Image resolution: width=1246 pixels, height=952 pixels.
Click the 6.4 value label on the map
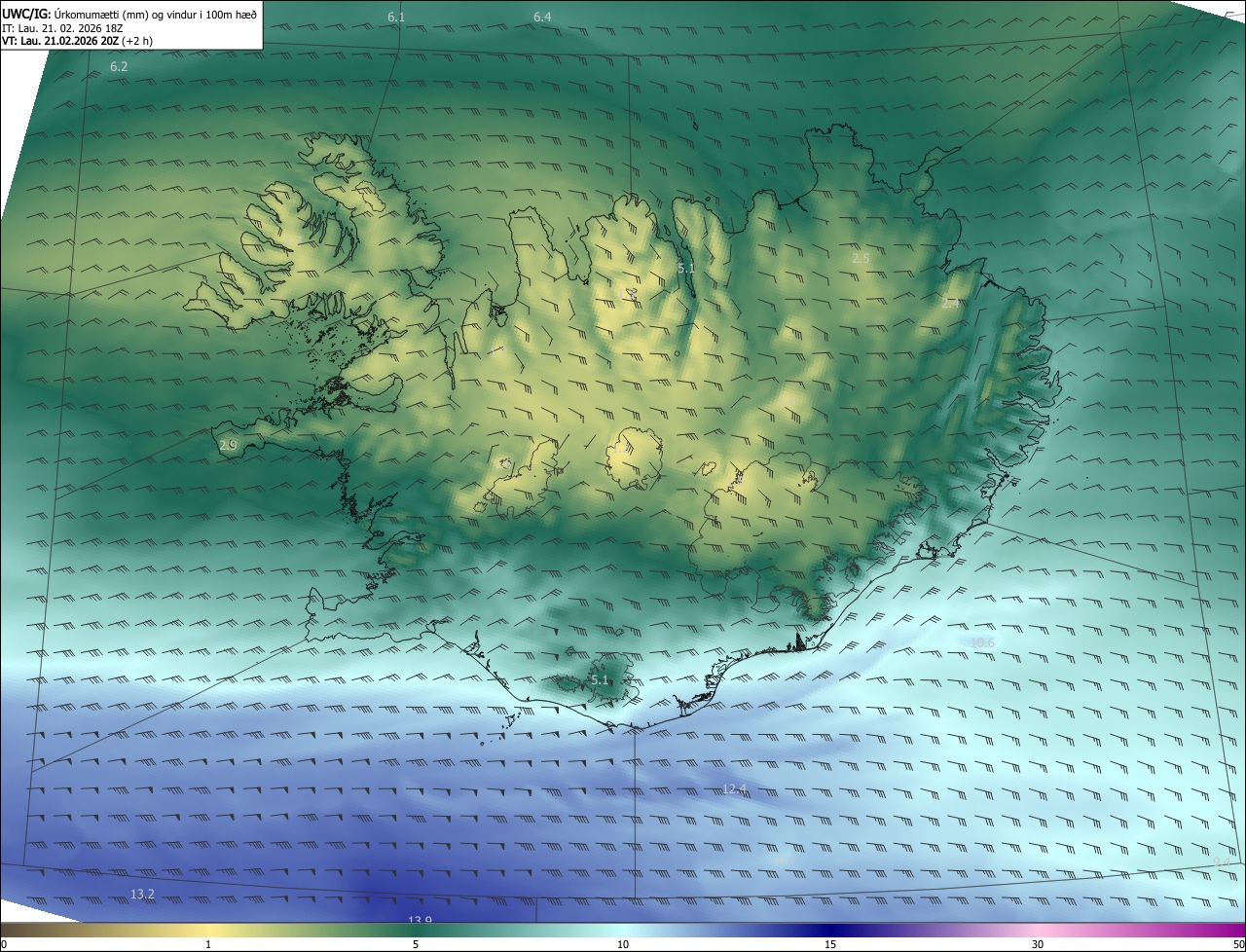[542, 18]
